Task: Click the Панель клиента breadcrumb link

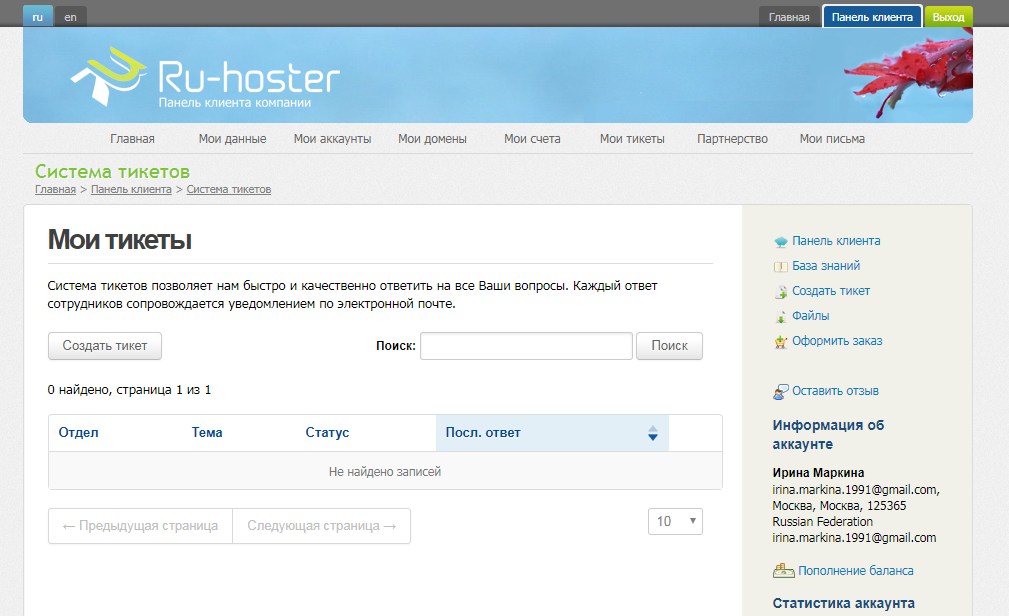Action: point(131,189)
